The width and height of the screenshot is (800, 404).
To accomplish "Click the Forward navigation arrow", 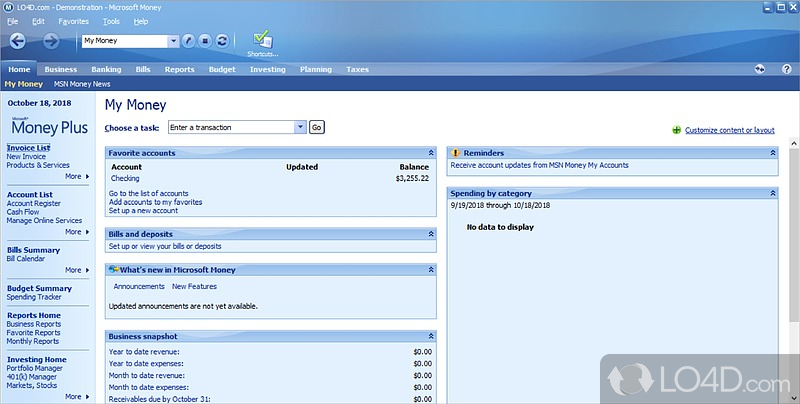I will pos(51,41).
